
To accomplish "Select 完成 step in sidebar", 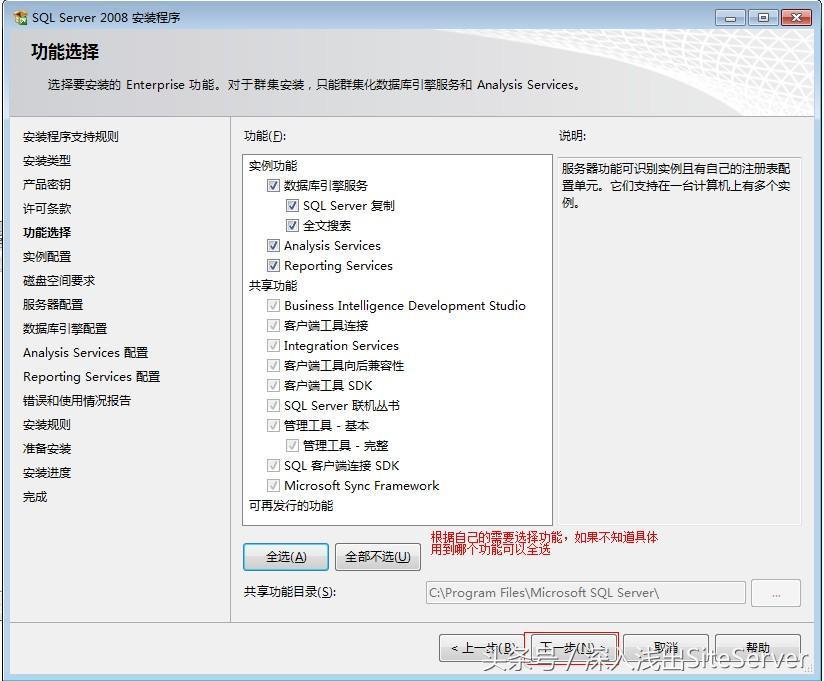I will pyautogui.click(x=35, y=497).
